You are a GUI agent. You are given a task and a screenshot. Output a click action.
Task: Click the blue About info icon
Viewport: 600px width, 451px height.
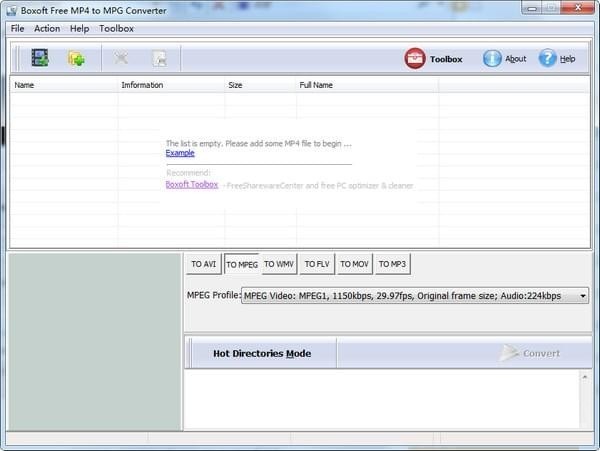[x=492, y=59]
